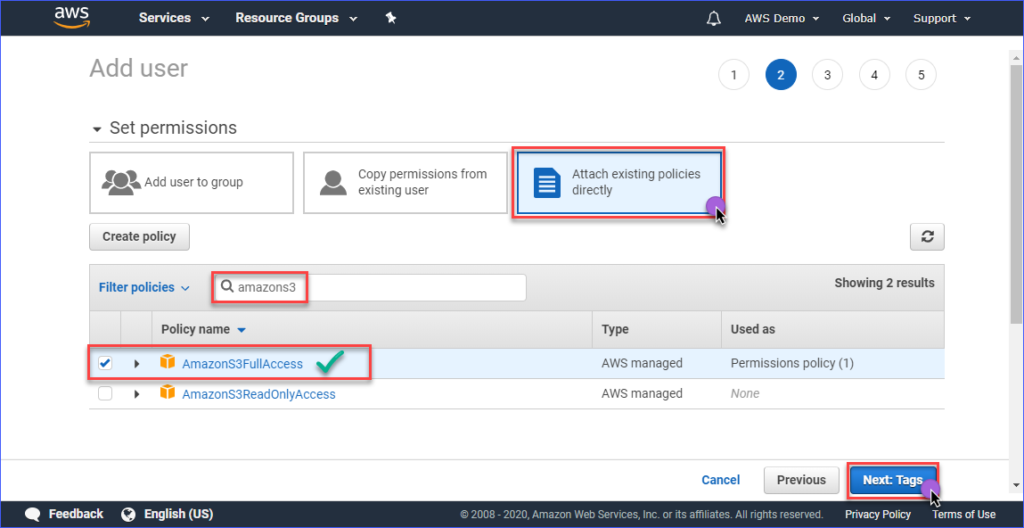
Task: Open the Privacy Policy link
Action: coord(878,514)
